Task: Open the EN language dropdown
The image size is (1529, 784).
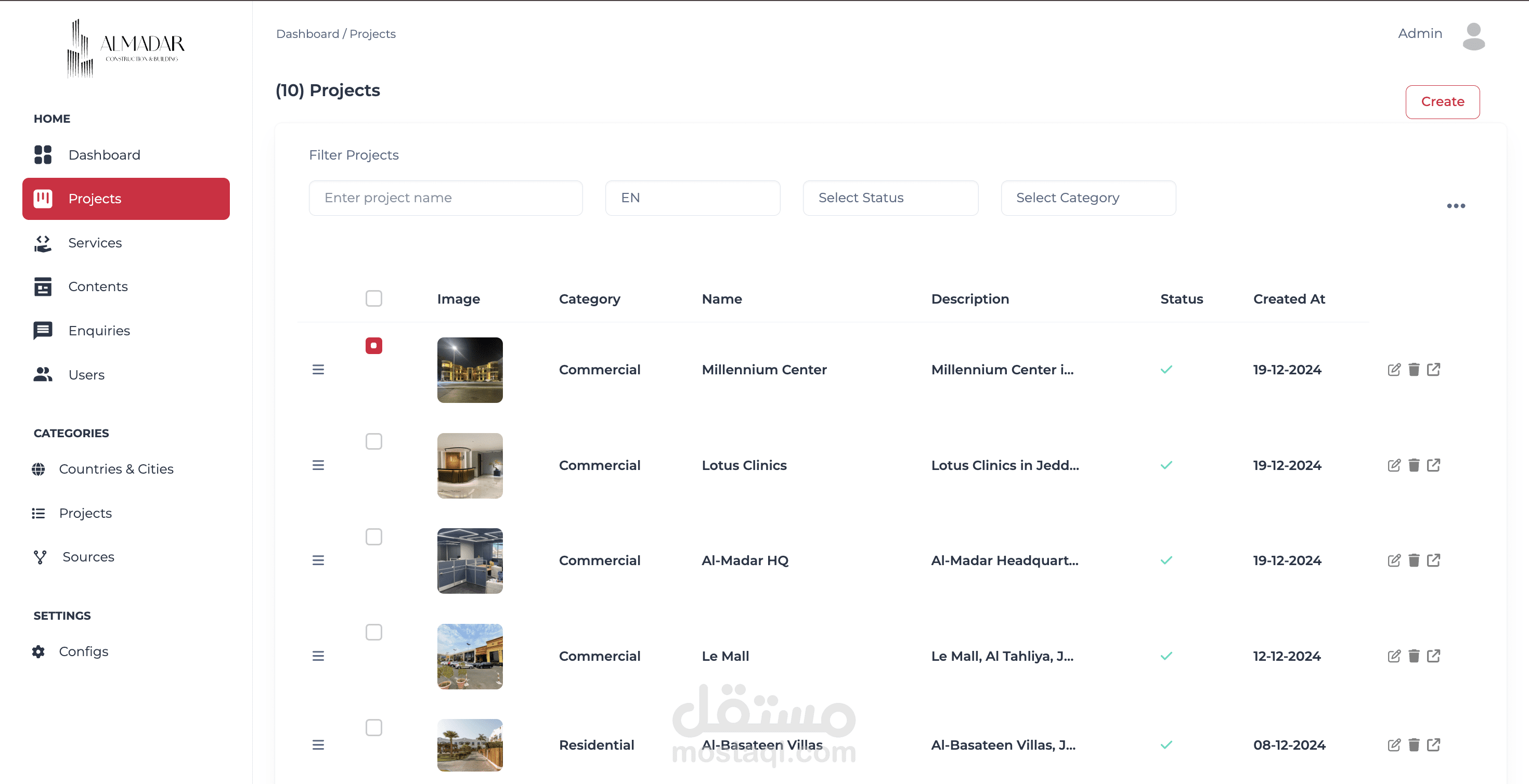Action: pyautogui.click(x=692, y=198)
